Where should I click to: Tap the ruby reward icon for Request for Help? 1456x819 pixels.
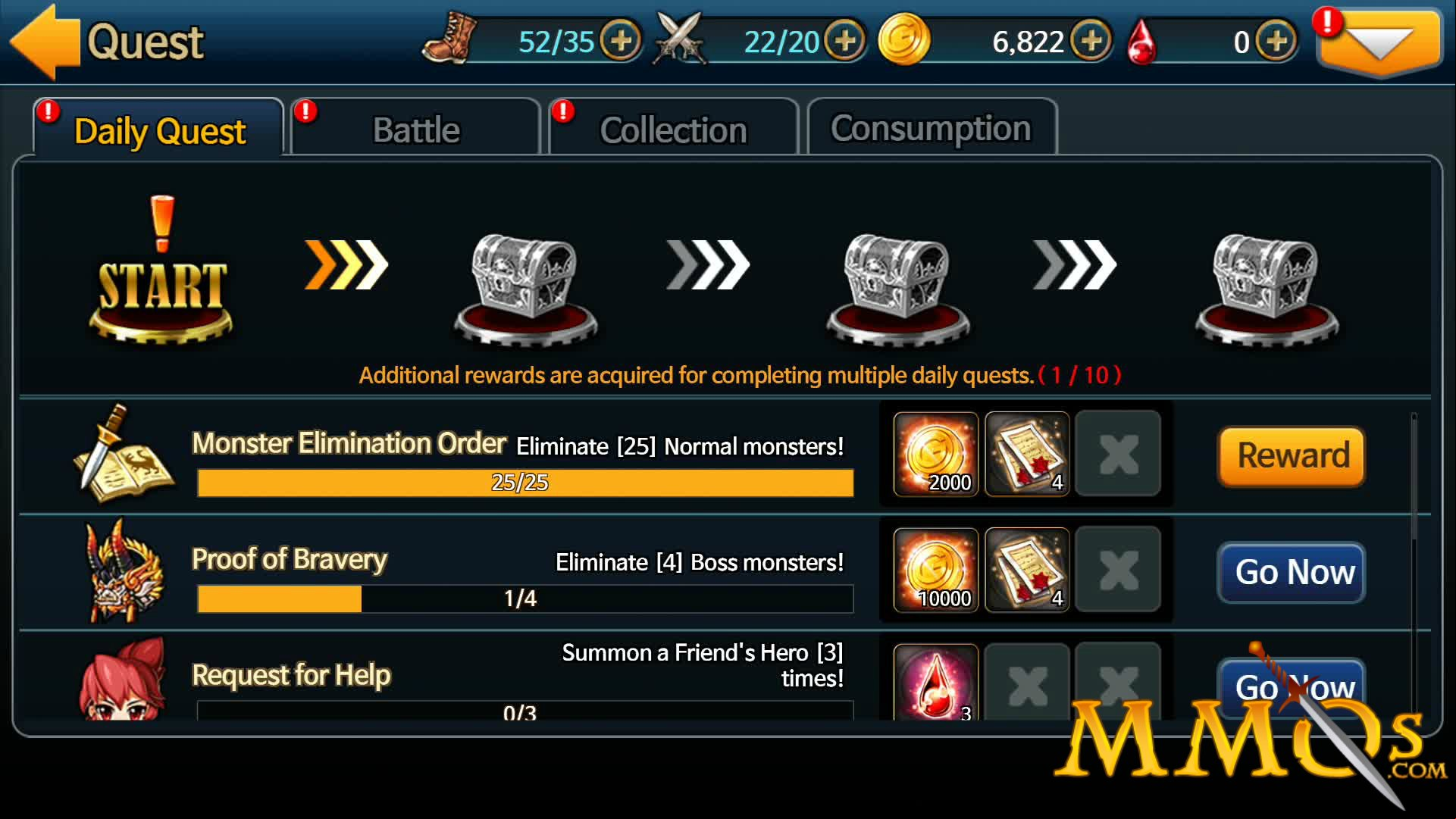coord(936,682)
